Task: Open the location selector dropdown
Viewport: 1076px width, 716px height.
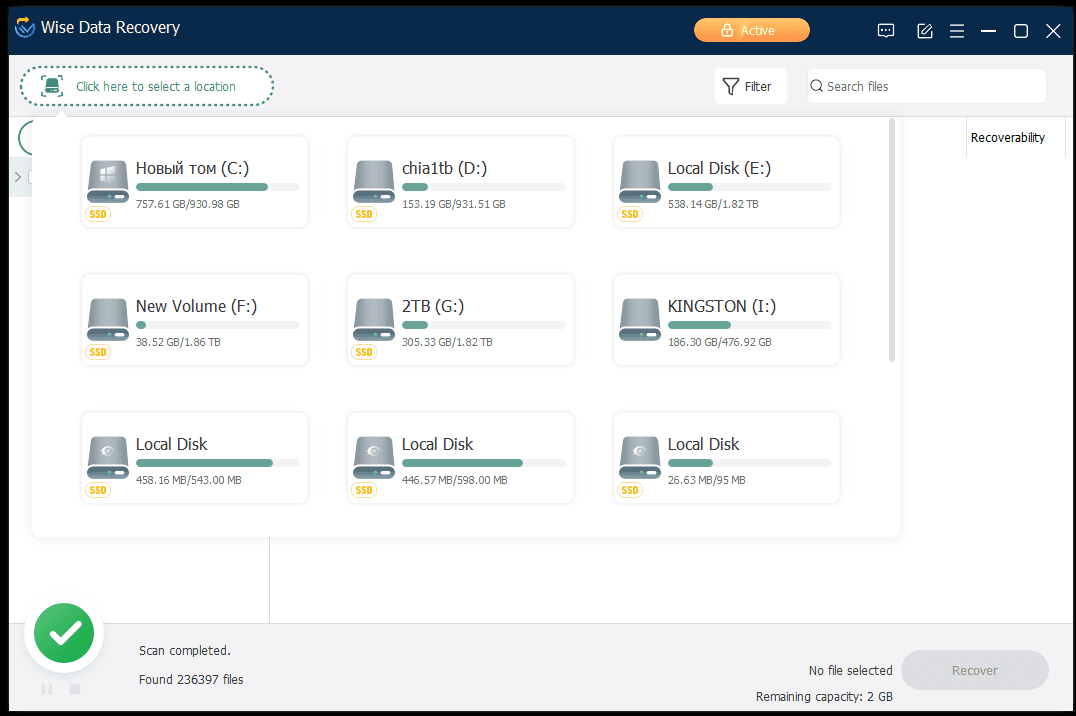Action: click(147, 86)
